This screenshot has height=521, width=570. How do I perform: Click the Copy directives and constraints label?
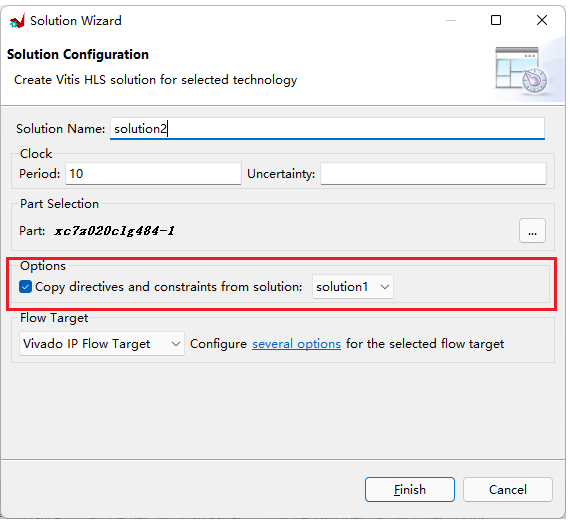click(x=168, y=287)
